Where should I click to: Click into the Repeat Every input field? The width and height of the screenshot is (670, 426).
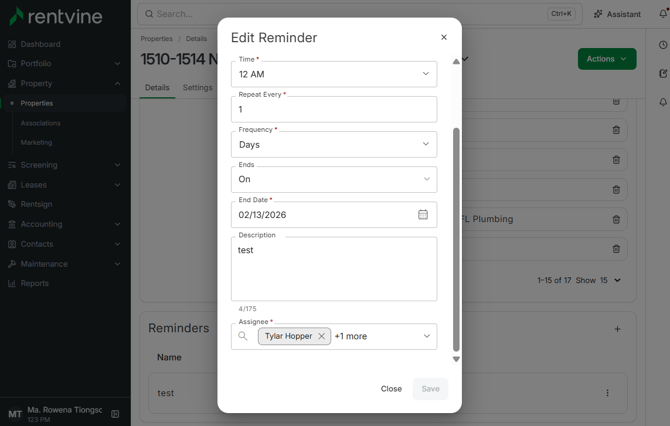click(334, 109)
